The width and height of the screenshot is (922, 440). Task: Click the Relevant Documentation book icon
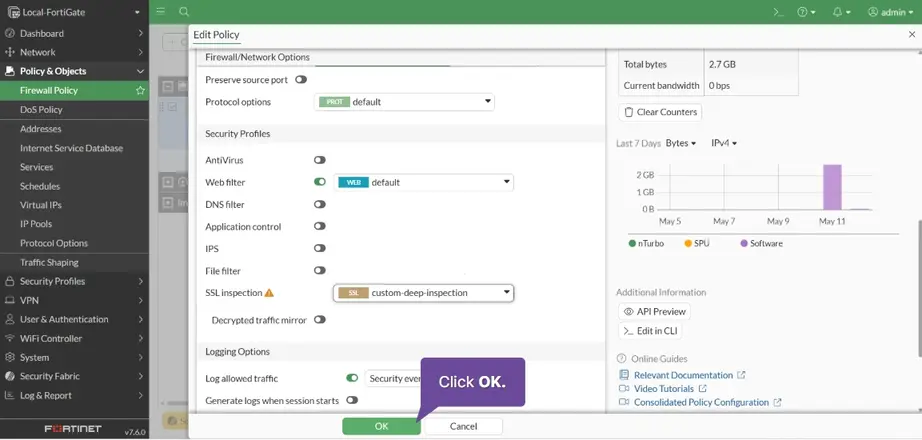pos(624,375)
